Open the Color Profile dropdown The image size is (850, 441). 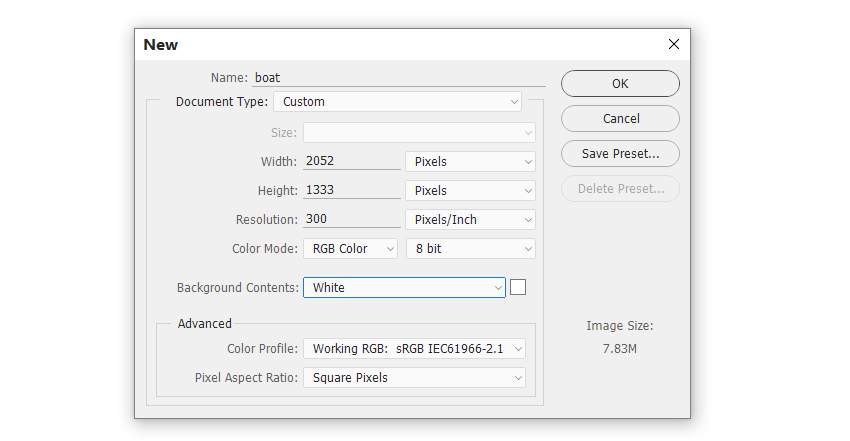point(414,349)
